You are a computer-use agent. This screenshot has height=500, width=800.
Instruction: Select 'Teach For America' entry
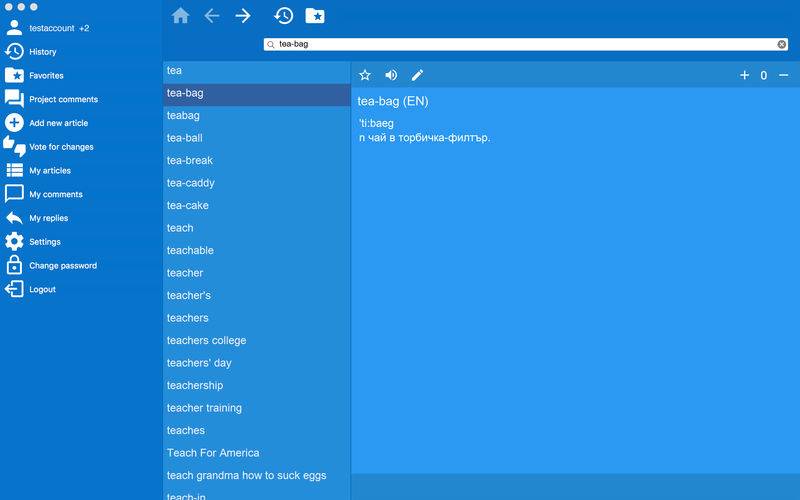(257, 453)
